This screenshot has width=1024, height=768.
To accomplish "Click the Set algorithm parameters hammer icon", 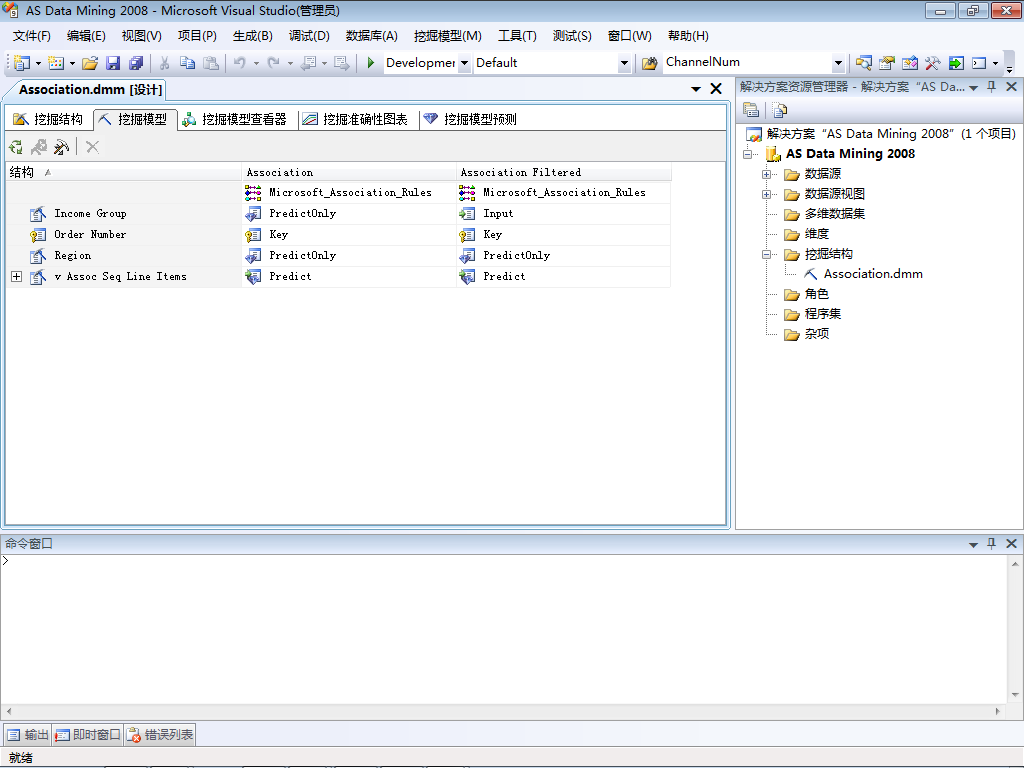I will 61,147.
